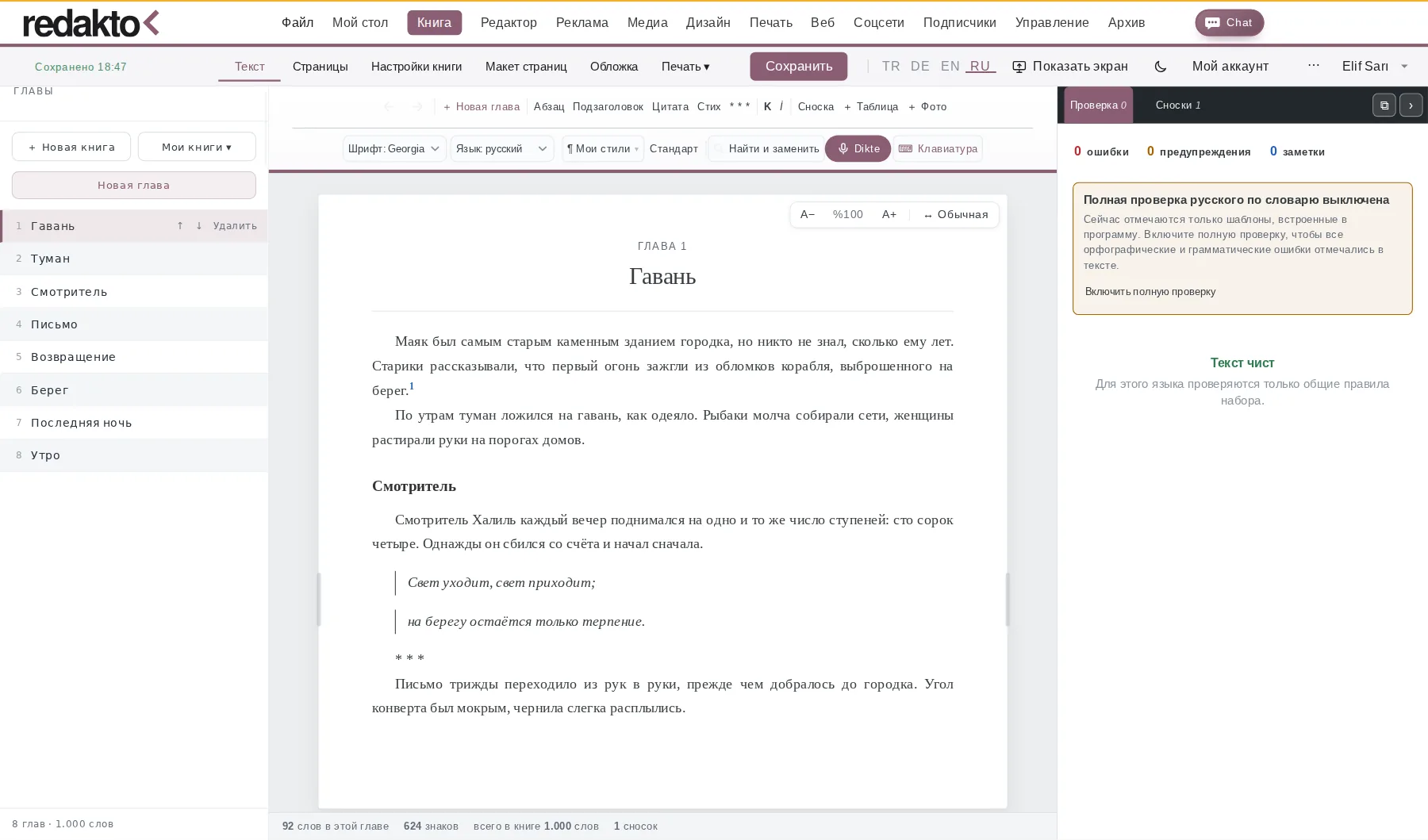Click the Сохранить button

(798, 67)
